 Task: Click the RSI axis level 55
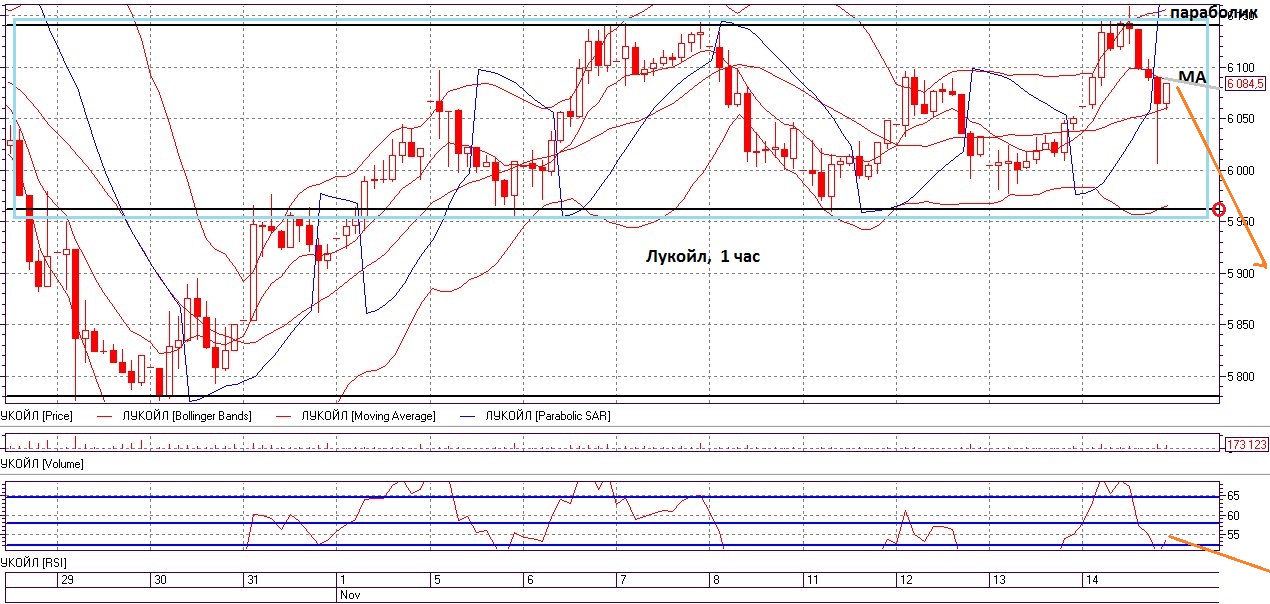tap(1233, 536)
